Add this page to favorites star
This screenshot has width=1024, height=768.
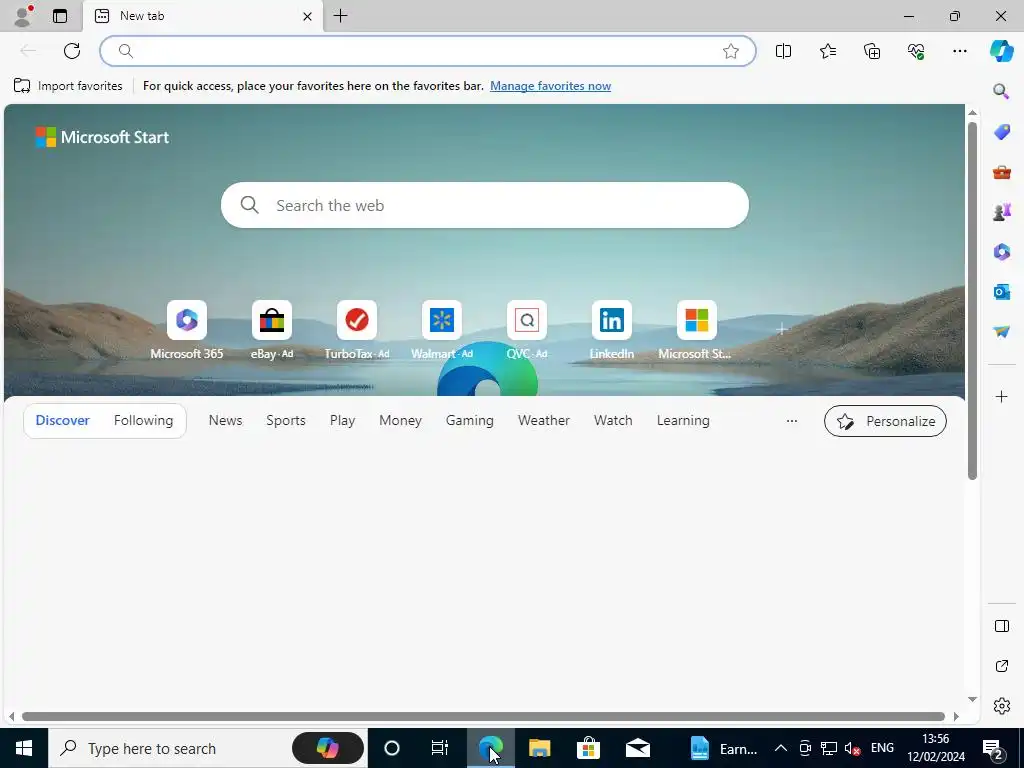click(731, 51)
